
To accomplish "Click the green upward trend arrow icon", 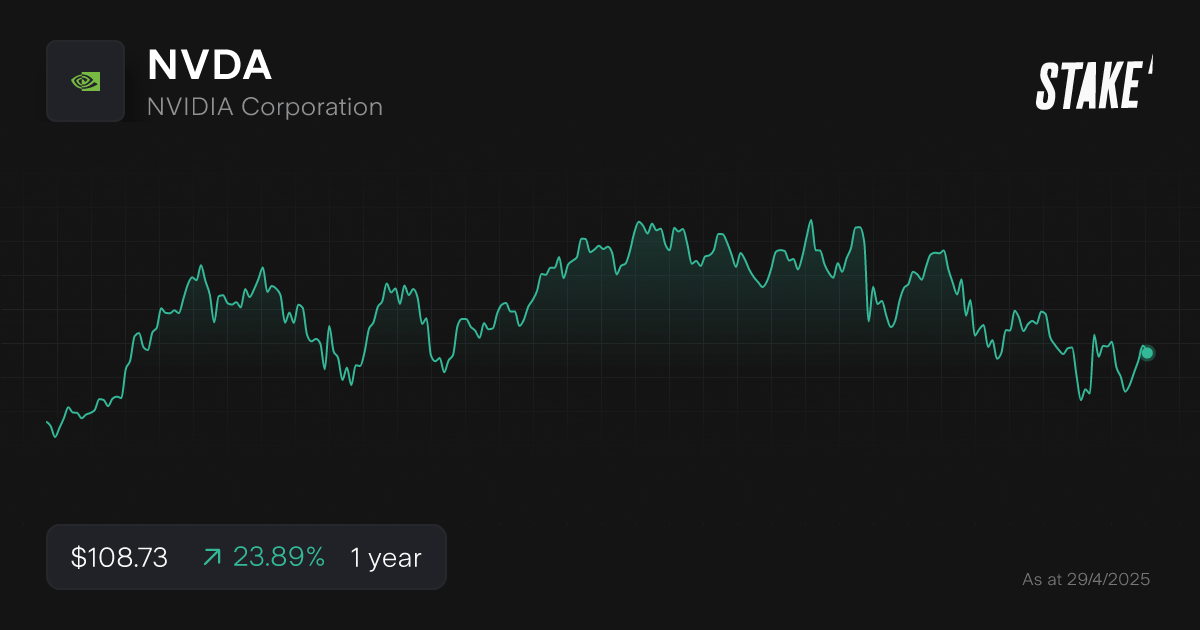I will coord(211,557).
